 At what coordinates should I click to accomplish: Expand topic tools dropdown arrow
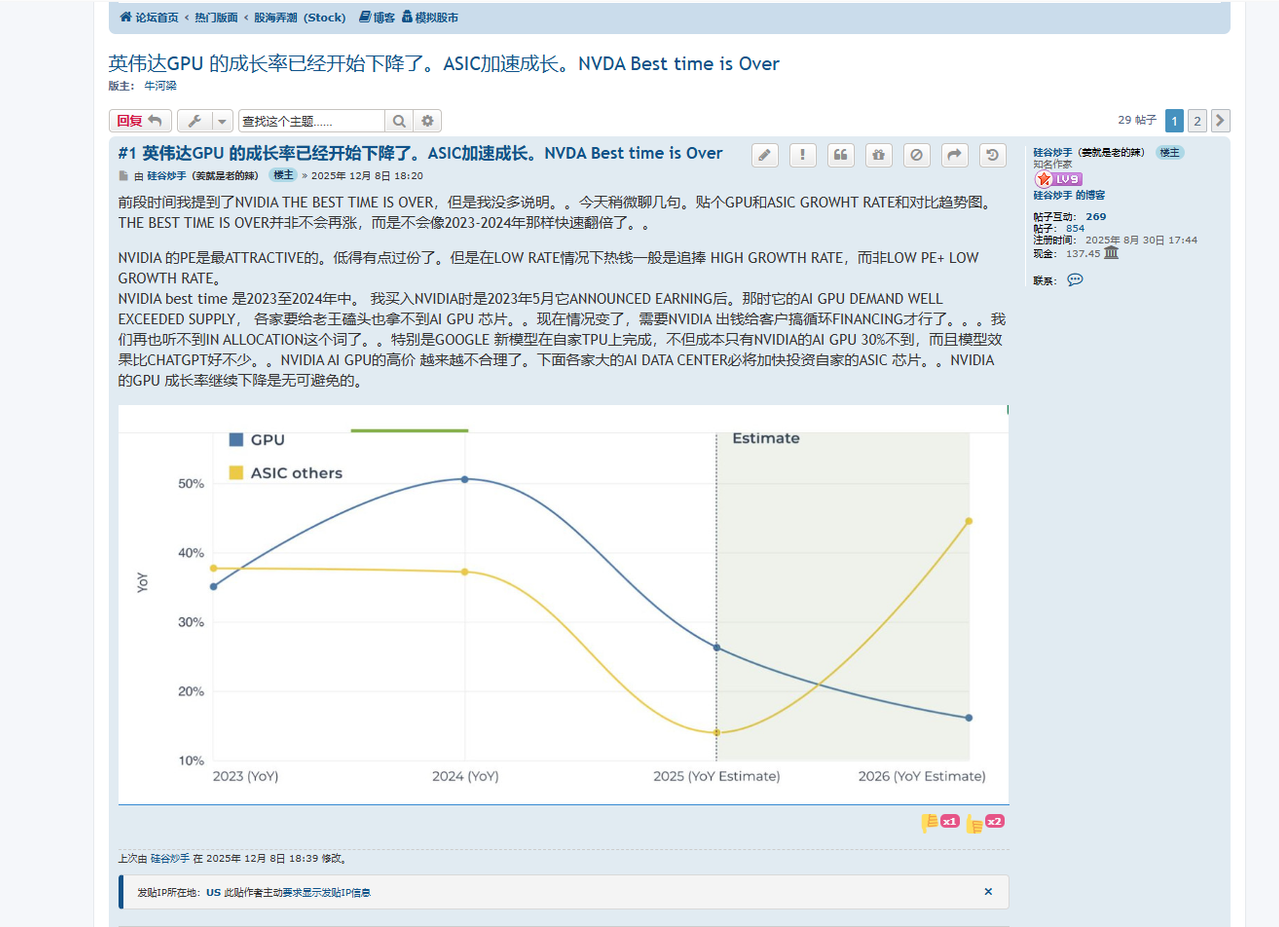(222, 121)
